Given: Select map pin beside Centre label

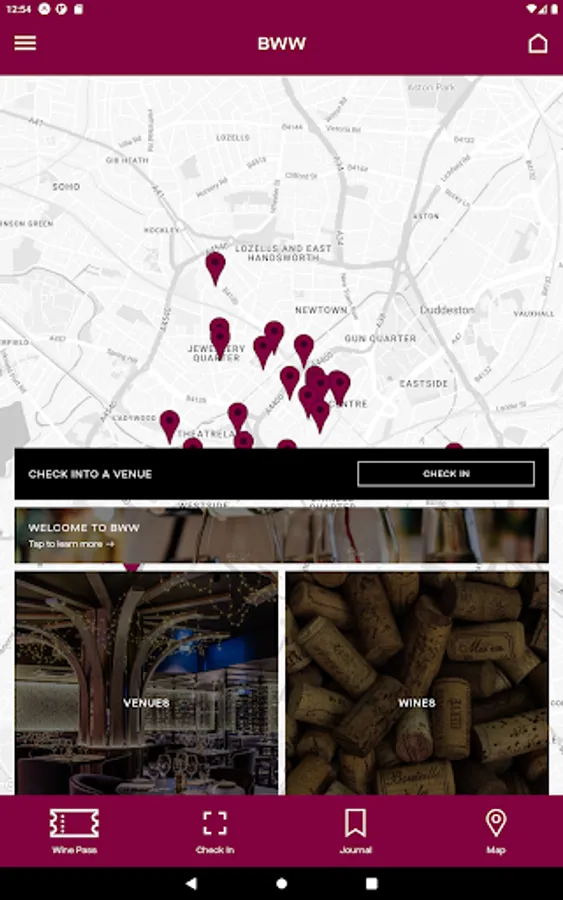Looking at the screenshot, I should 339,387.
